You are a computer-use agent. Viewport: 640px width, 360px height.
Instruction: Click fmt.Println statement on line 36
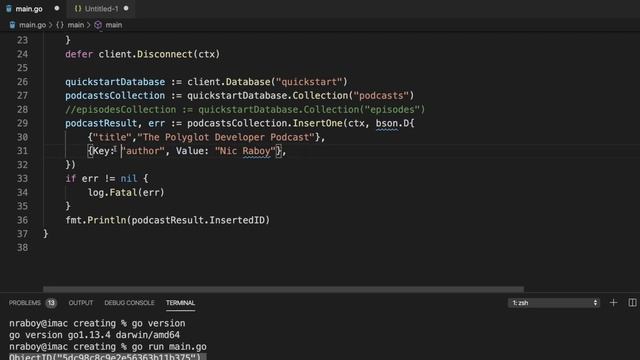167,220
